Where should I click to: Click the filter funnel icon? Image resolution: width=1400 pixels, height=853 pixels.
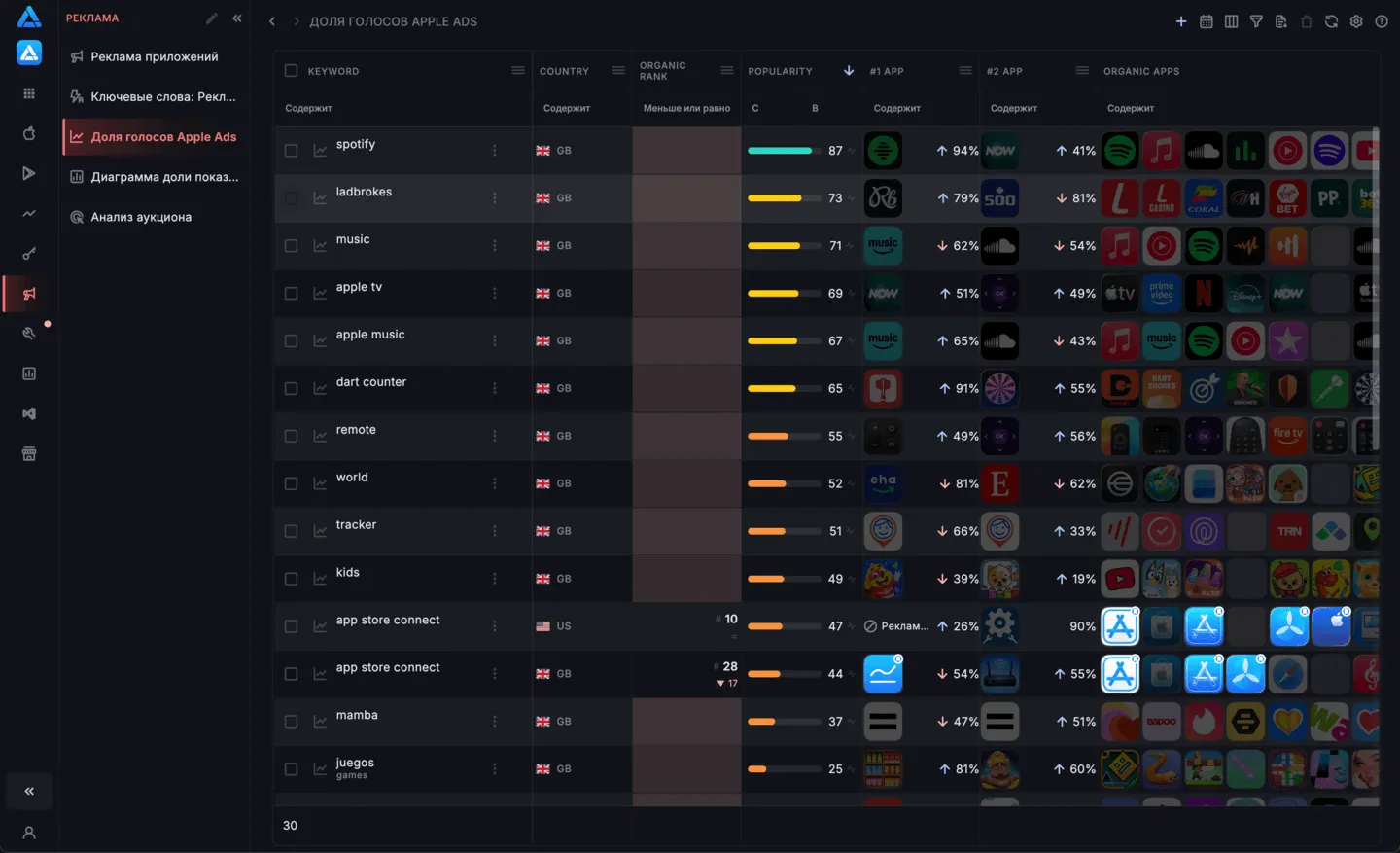click(x=1256, y=21)
